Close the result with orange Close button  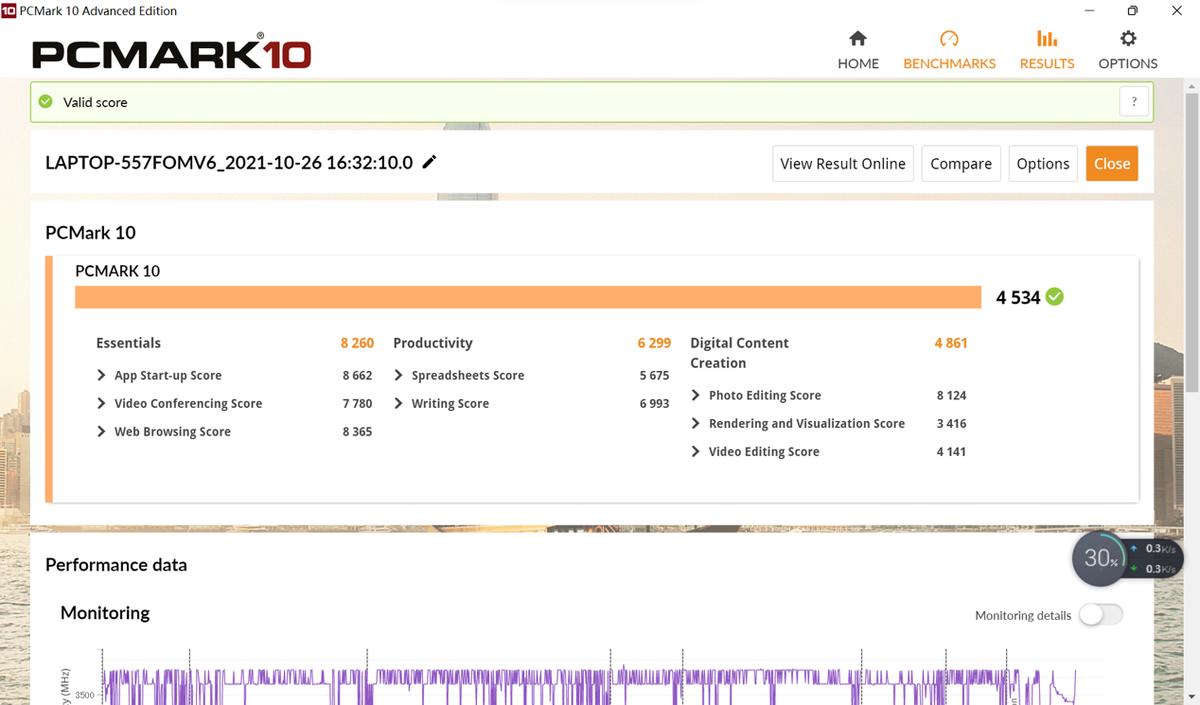[x=1112, y=164]
